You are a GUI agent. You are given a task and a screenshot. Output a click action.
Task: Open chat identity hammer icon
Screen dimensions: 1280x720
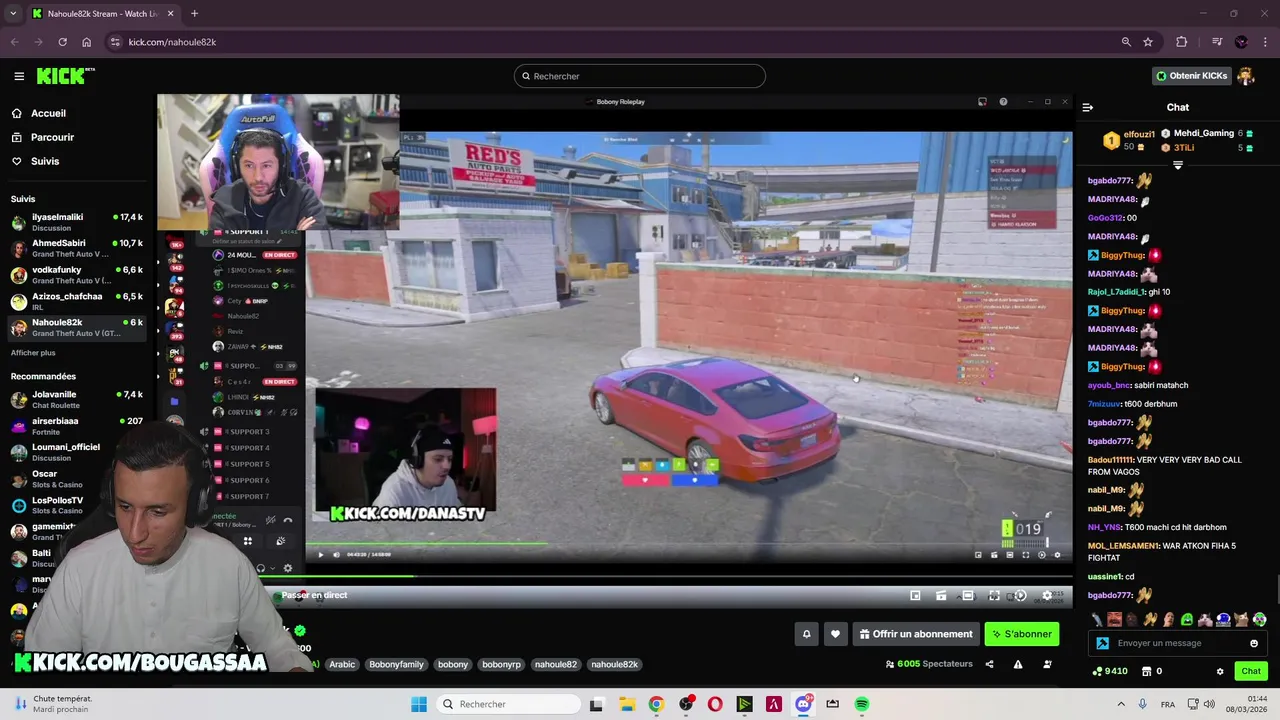[1102, 643]
